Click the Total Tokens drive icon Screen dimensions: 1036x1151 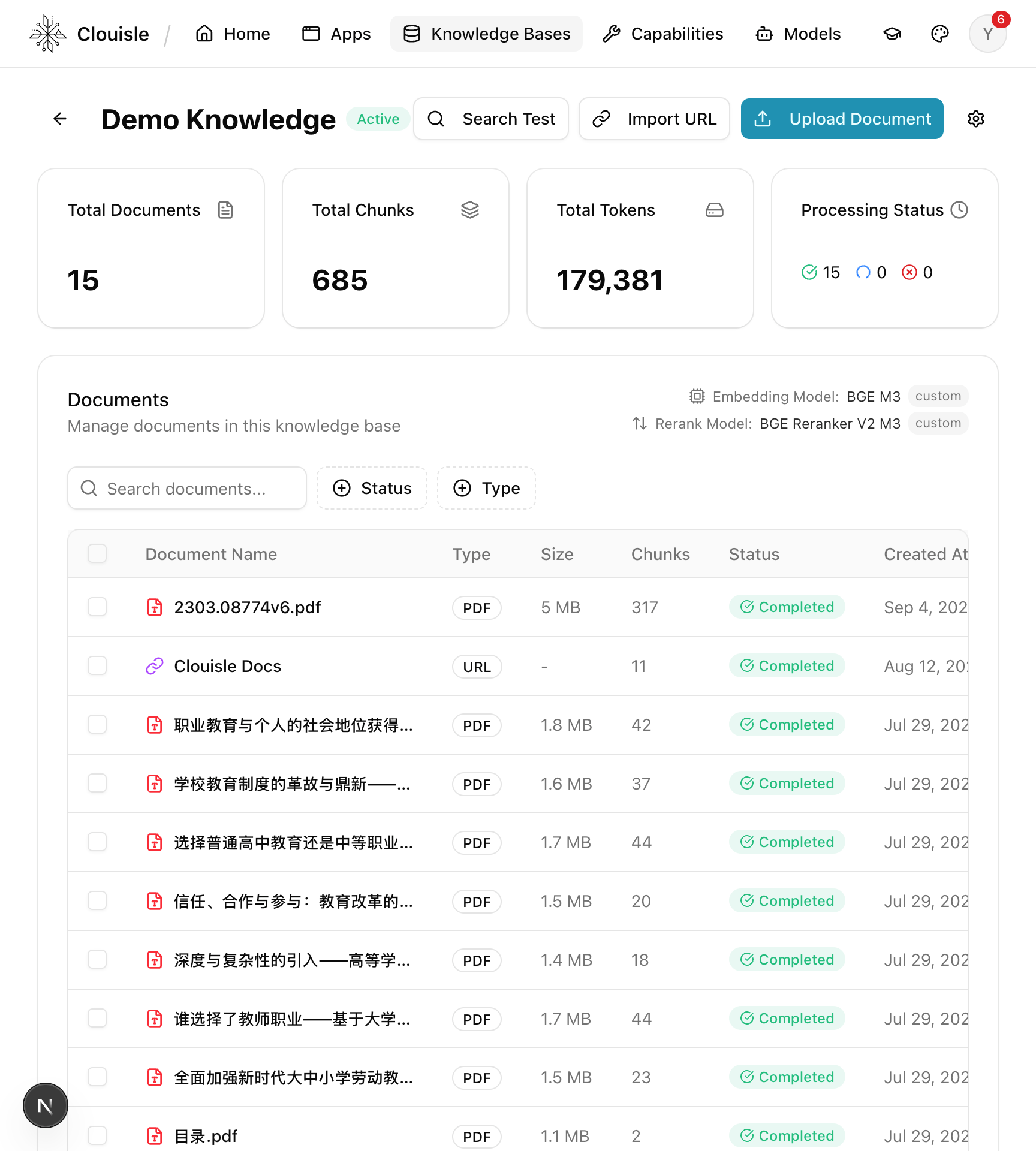coord(715,210)
